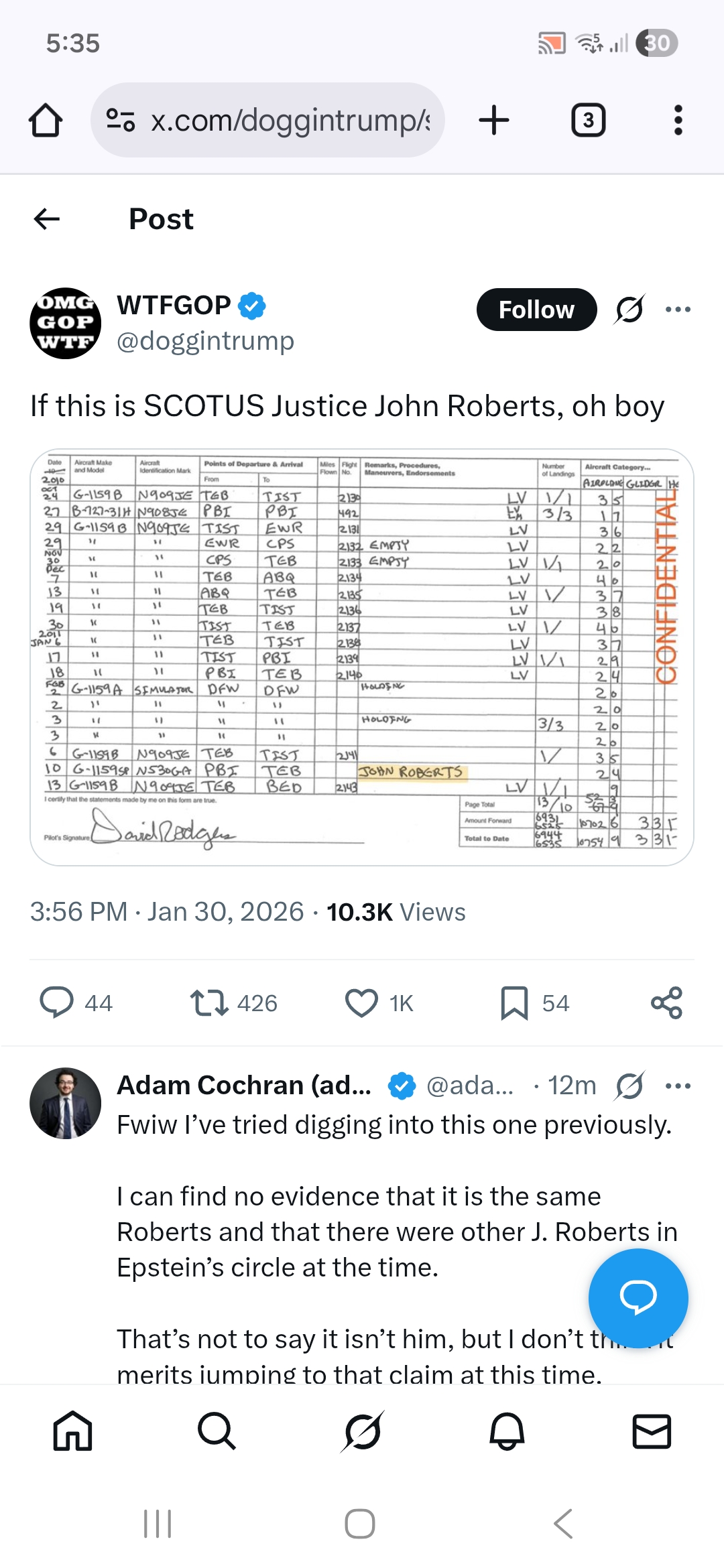The width and height of the screenshot is (724, 1568).
Task: Bookmark the post with 54 bookmarks
Action: tap(535, 1003)
